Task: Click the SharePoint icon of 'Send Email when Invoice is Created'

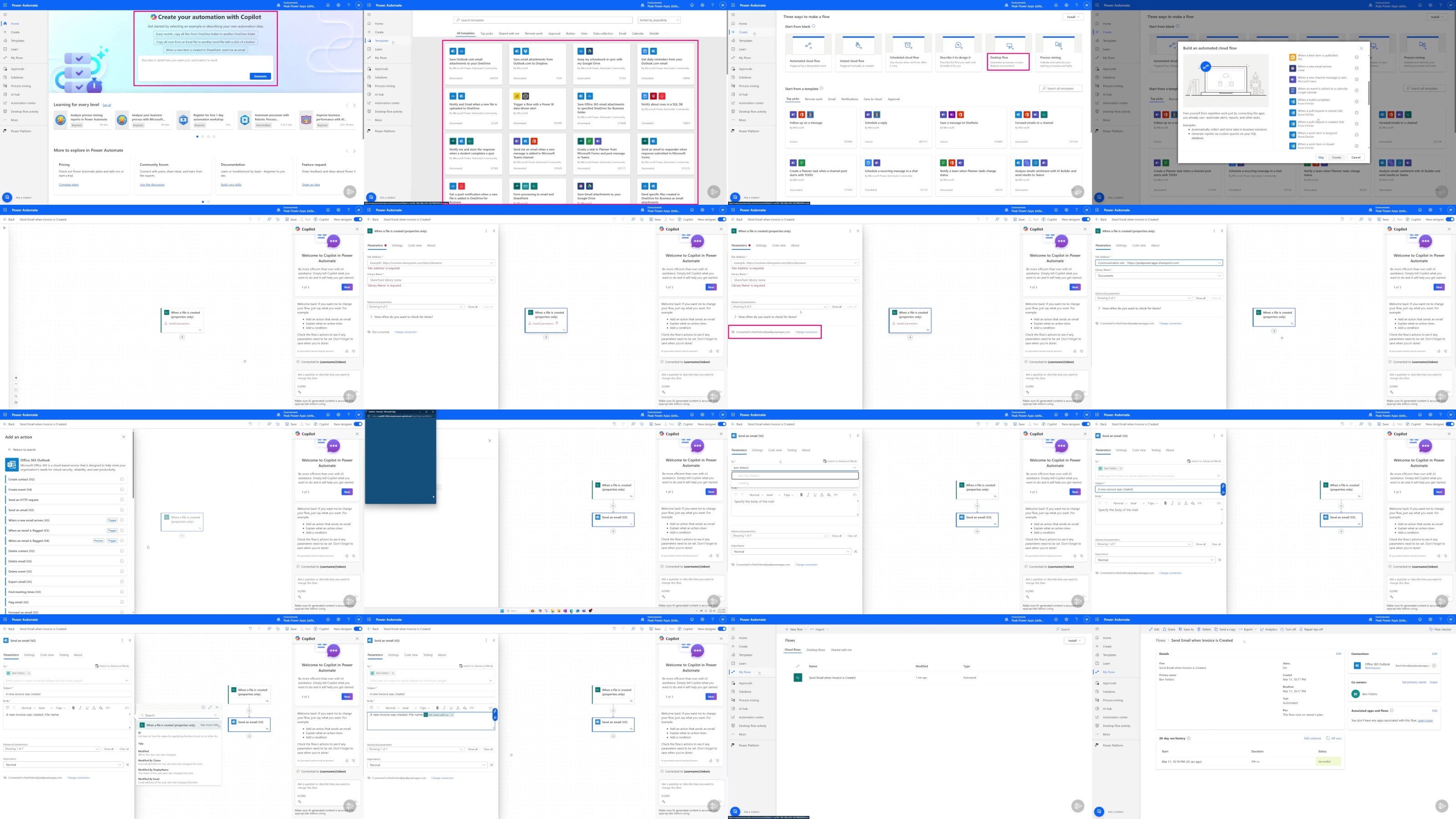Action: coord(798,677)
